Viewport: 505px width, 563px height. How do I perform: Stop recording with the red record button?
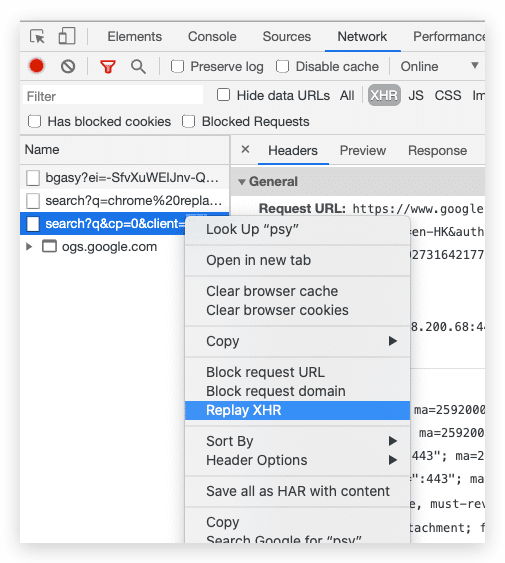pyautogui.click(x=37, y=66)
